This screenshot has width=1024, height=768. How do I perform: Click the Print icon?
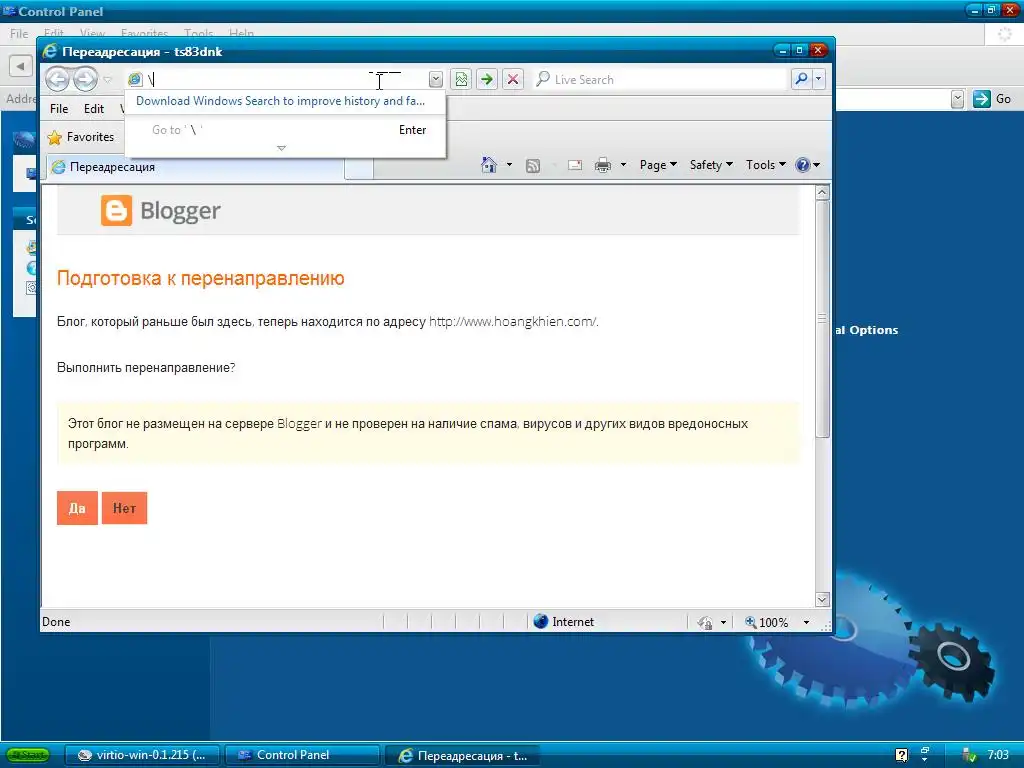click(x=603, y=165)
